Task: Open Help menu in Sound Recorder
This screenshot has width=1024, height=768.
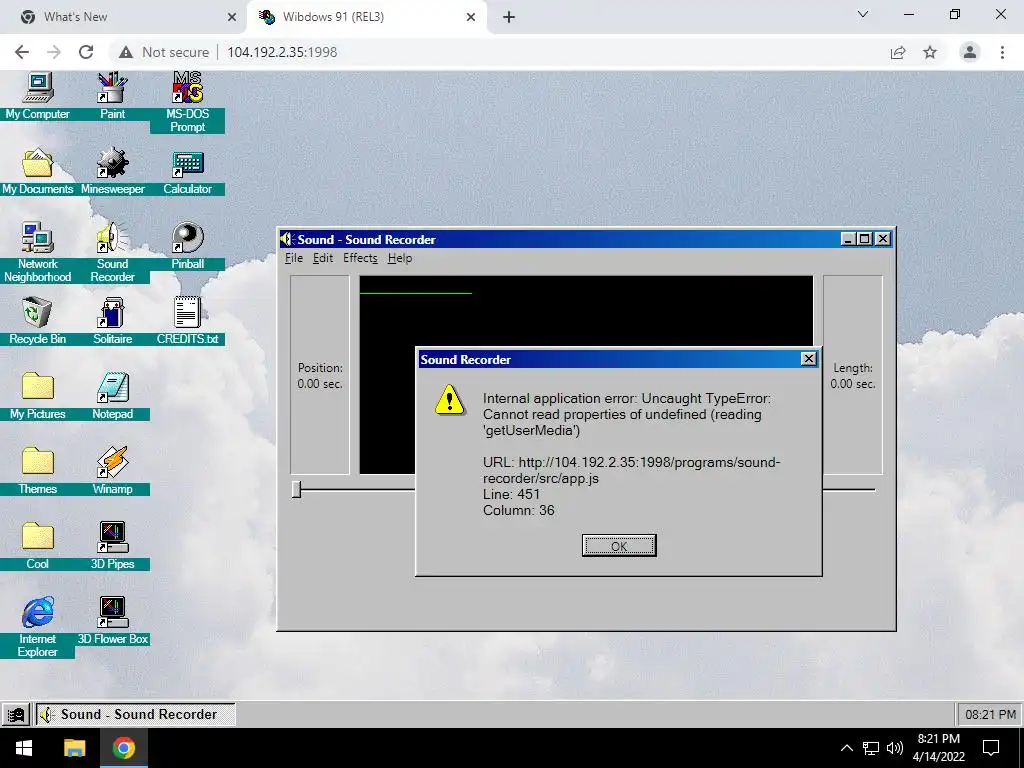Action: tap(400, 258)
